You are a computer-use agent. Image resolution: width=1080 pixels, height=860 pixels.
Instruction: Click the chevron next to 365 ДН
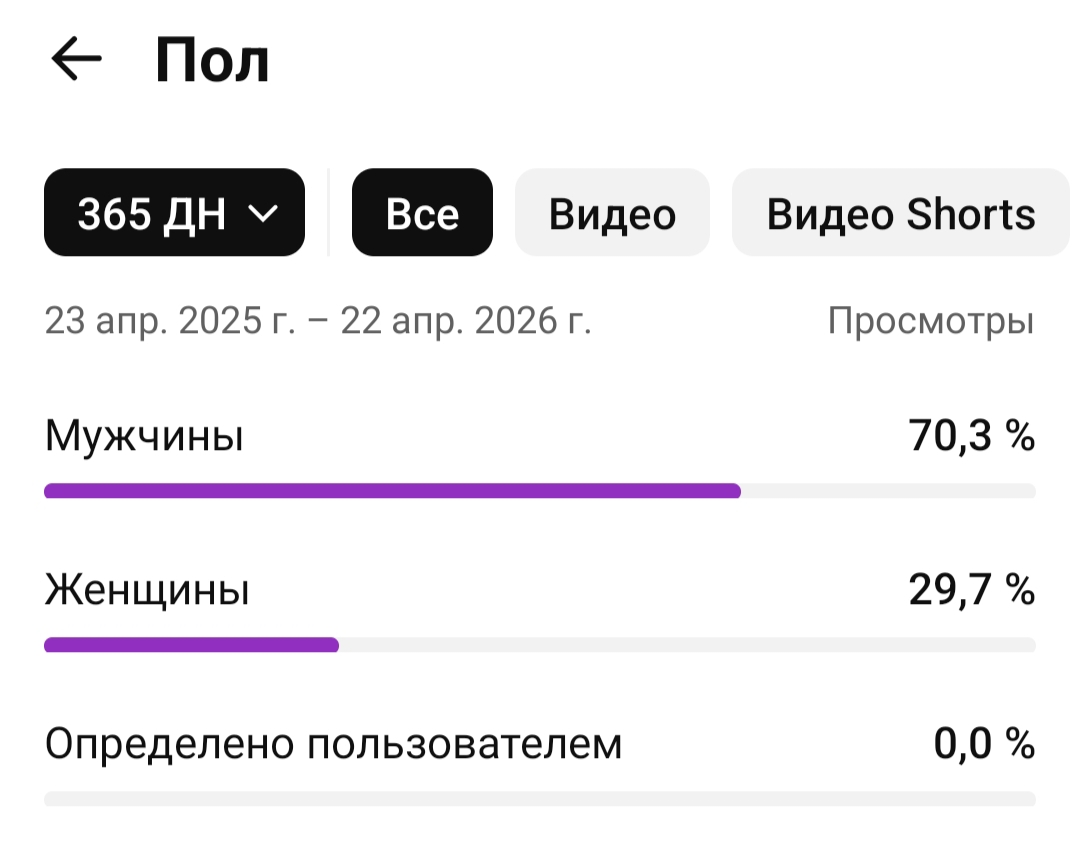click(262, 213)
